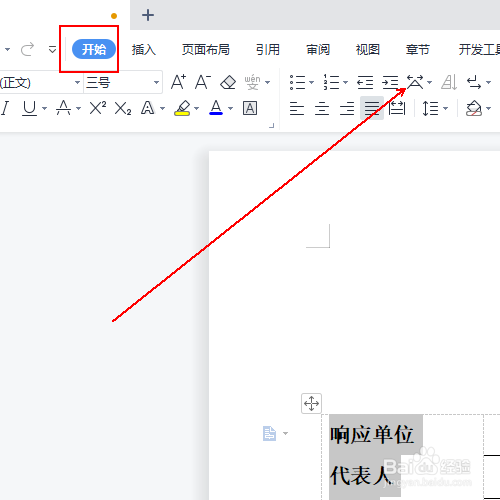Toggle underline formatting
The width and height of the screenshot is (500, 500).
[x=29, y=108]
